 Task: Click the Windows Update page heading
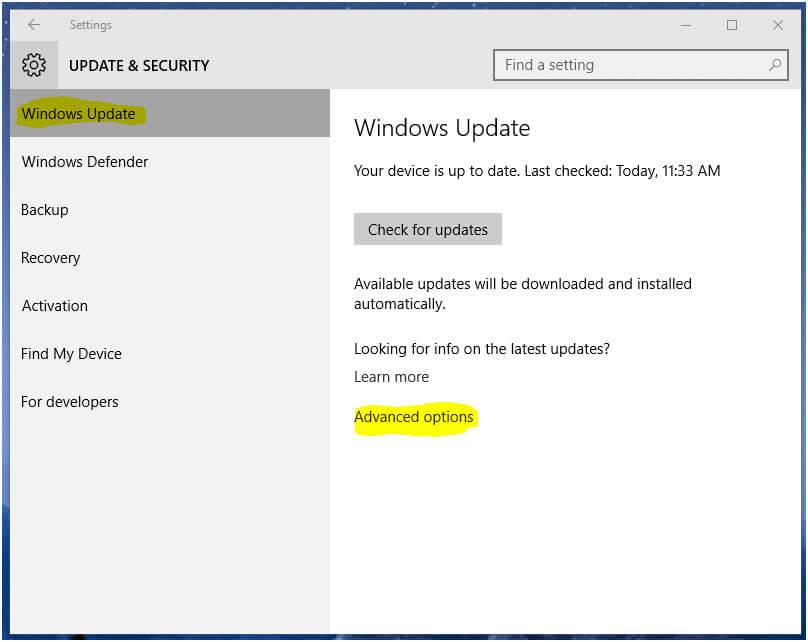442,128
